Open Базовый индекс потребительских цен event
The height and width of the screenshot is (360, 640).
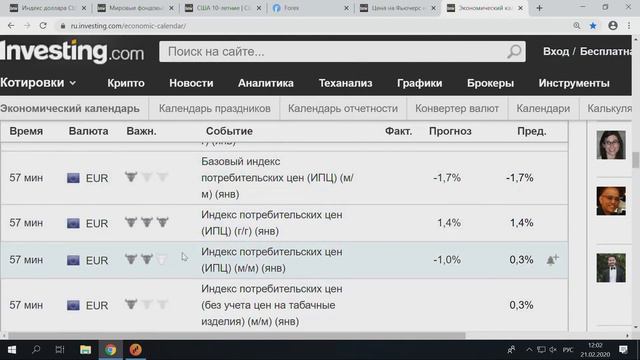click(277, 178)
